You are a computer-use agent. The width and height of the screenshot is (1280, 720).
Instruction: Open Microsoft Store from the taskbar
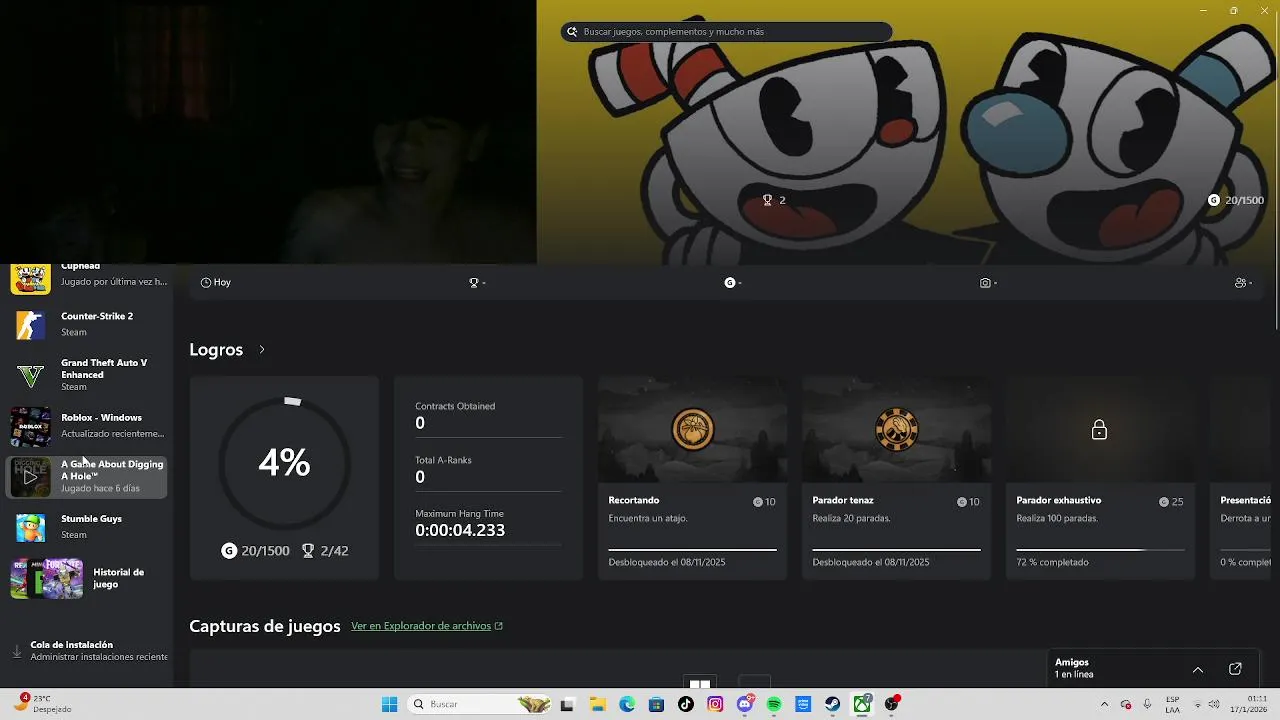[x=656, y=704]
